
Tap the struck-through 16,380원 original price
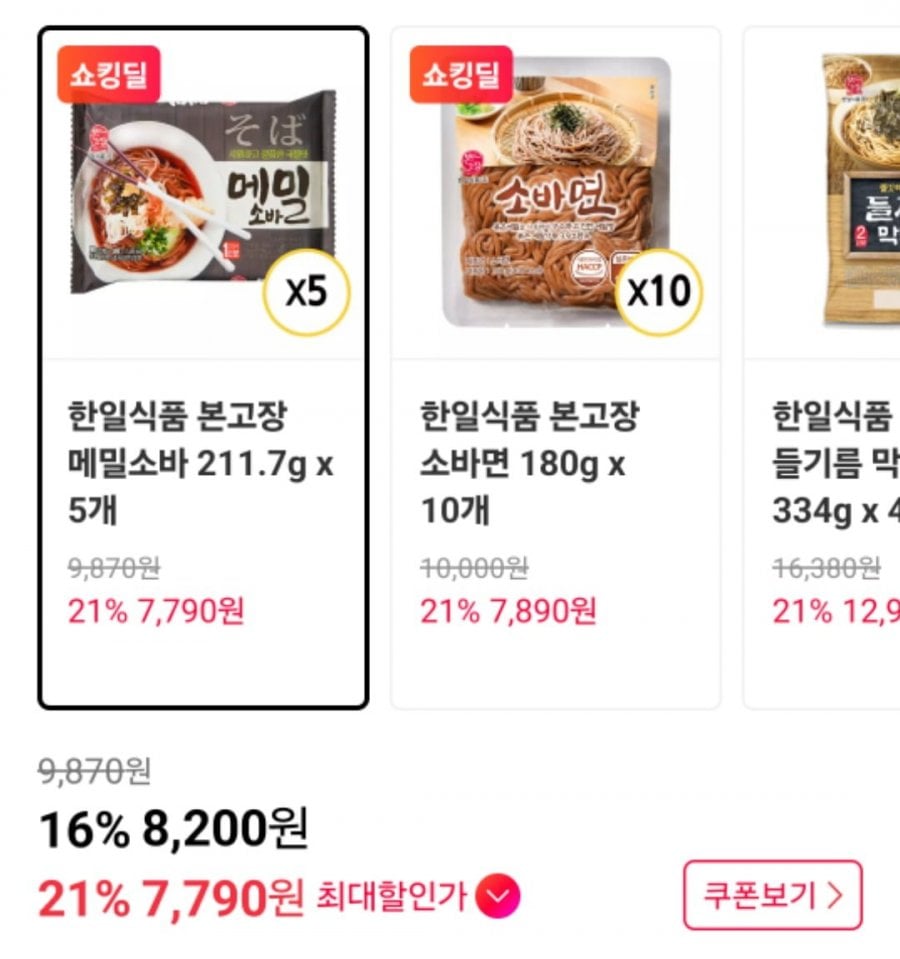(x=826, y=568)
